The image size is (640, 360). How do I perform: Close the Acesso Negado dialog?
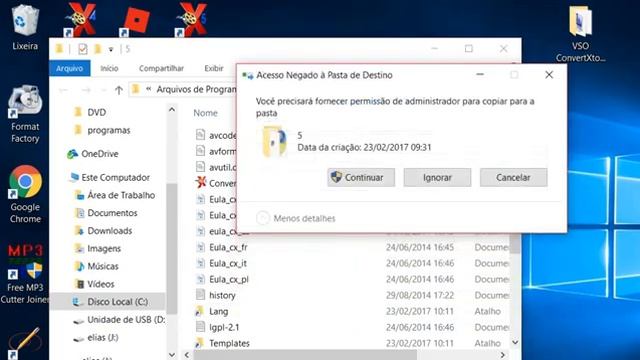click(x=549, y=75)
